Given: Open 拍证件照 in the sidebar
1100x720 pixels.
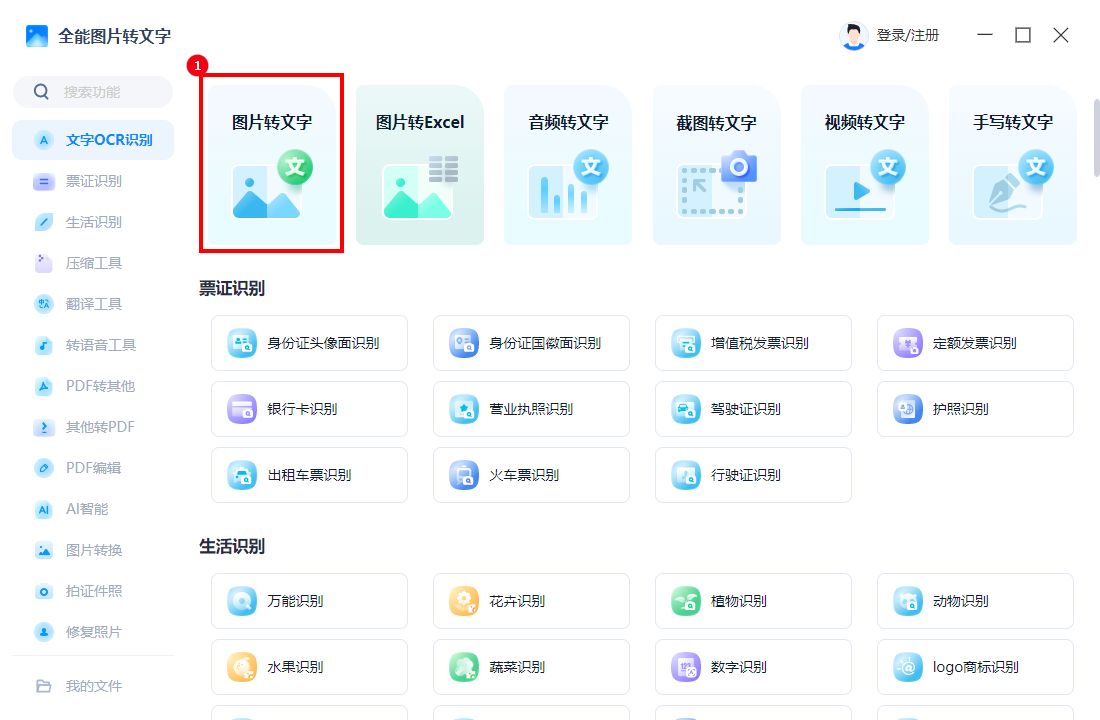Looking at the screenshot, I should (x=93, y=591).
